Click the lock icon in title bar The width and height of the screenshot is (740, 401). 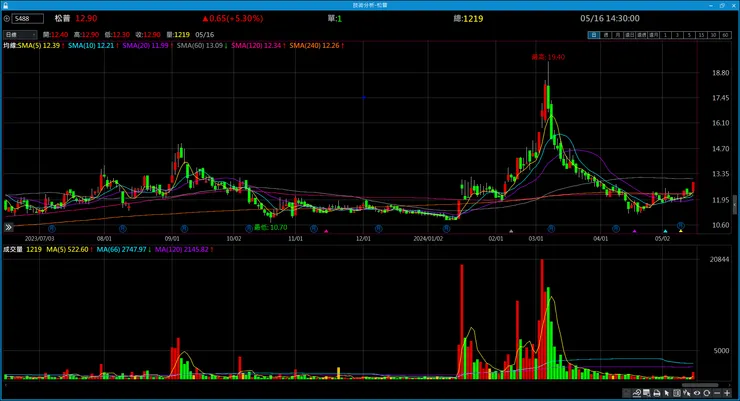coord(6,5)
